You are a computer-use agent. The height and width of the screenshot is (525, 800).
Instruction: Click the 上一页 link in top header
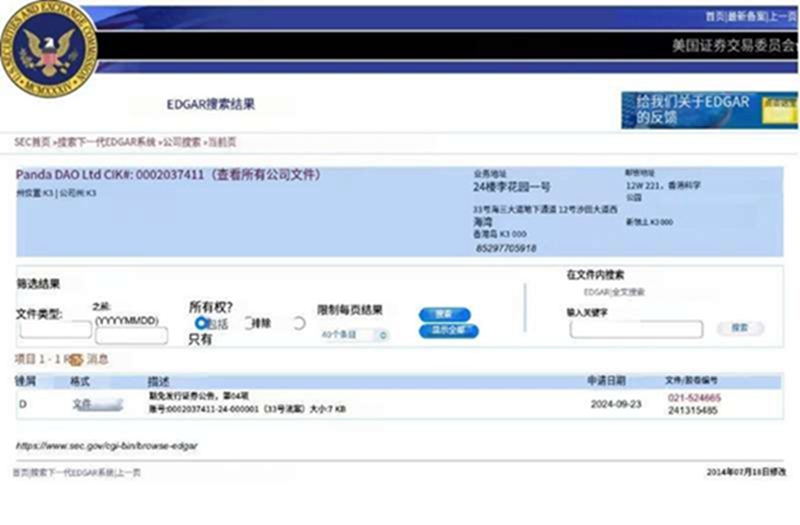click(x=783, y=17)
